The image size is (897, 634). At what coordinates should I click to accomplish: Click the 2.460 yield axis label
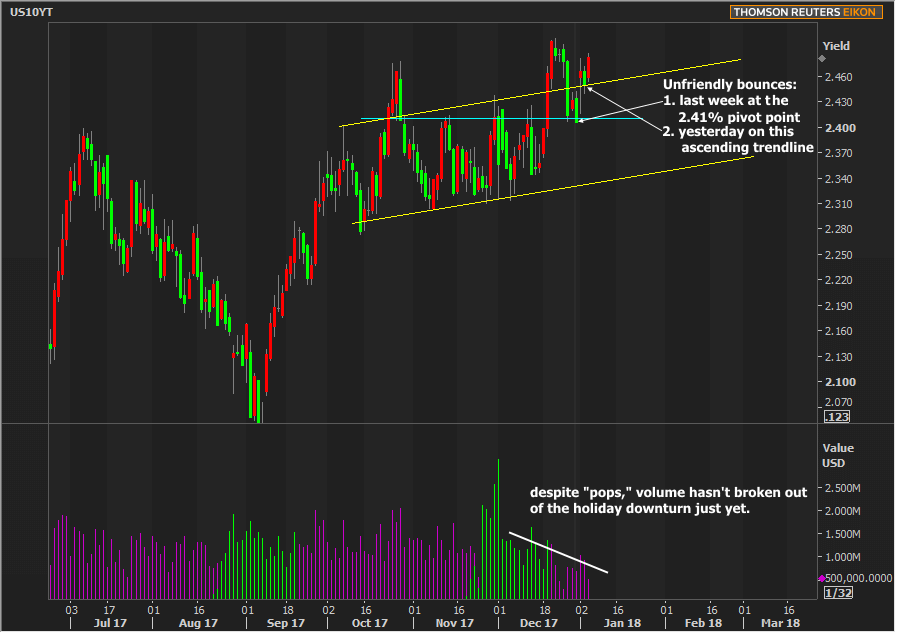point(838,77)
